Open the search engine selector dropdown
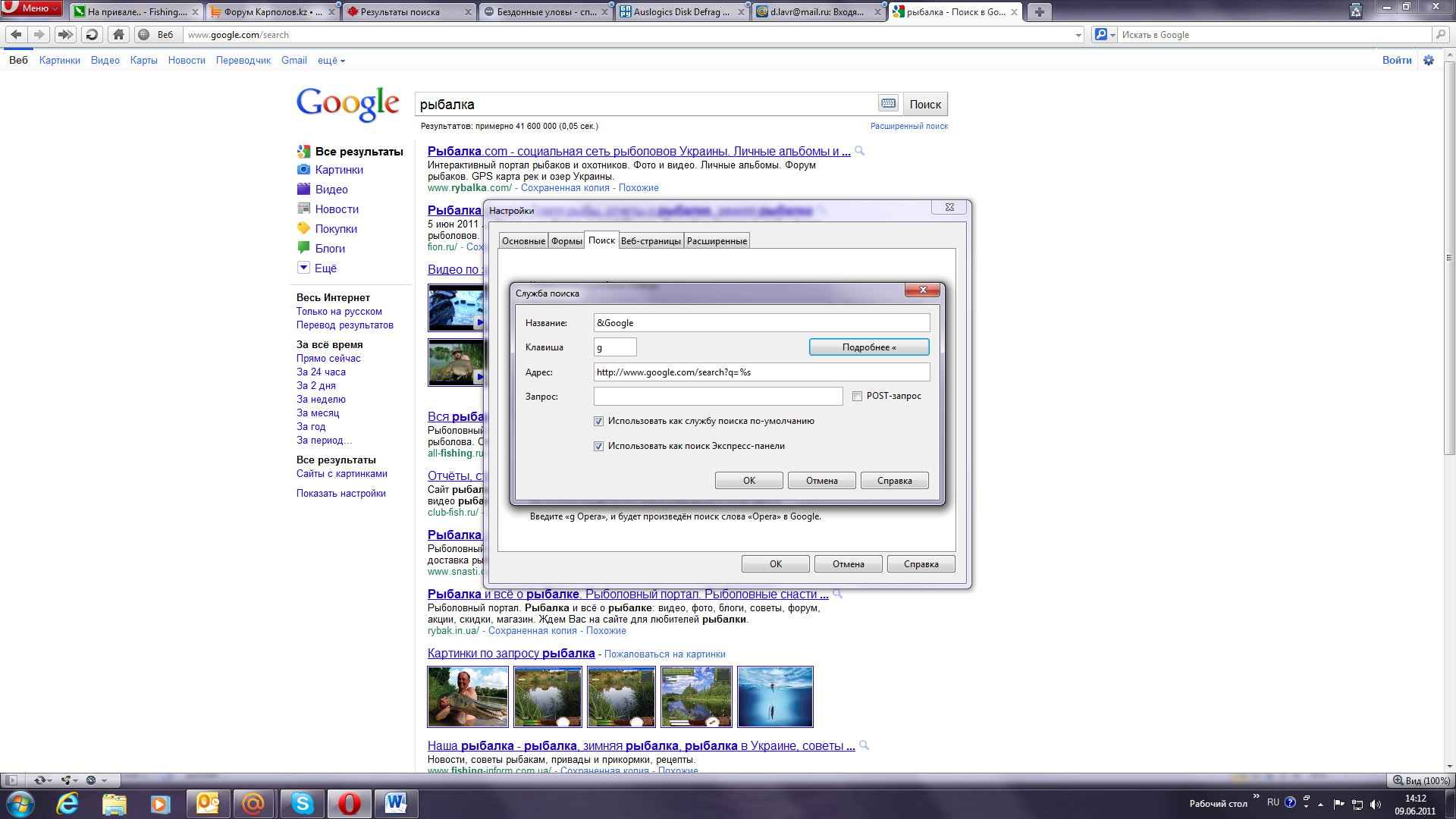1456x819 pixels. (x=1105, y=35)
